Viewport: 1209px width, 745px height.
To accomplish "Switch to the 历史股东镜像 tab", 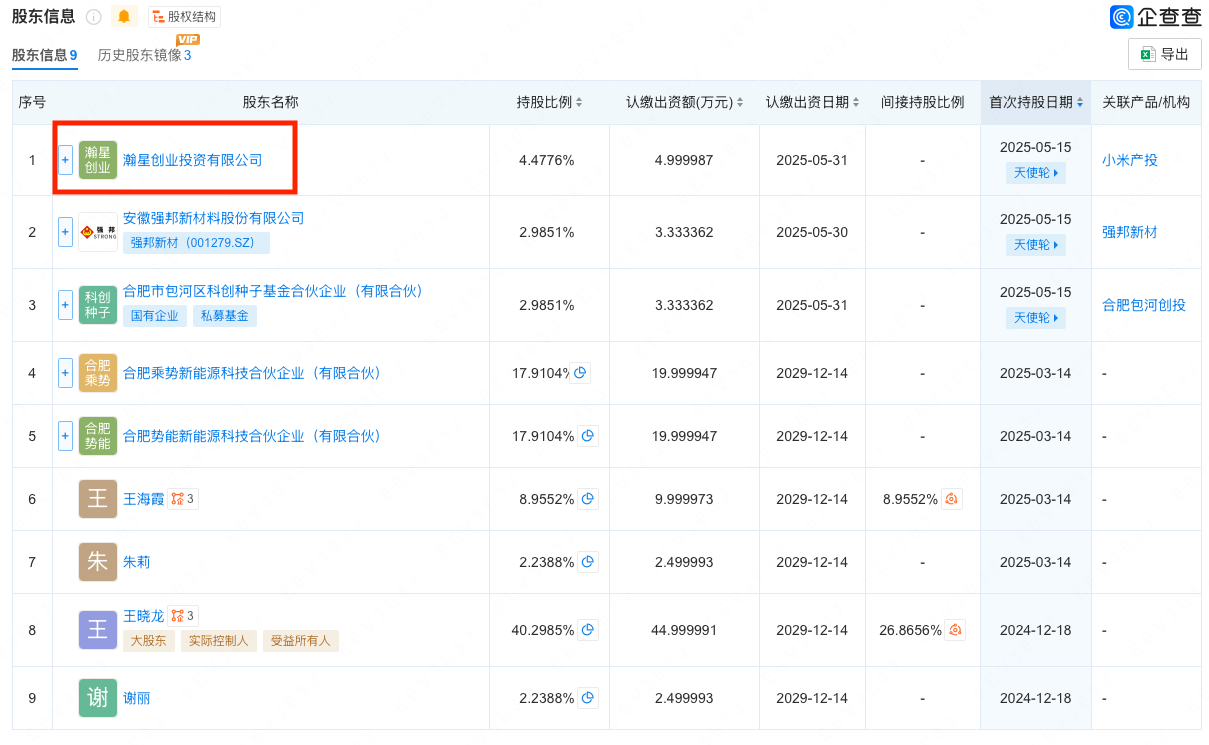I will (144, 55).
